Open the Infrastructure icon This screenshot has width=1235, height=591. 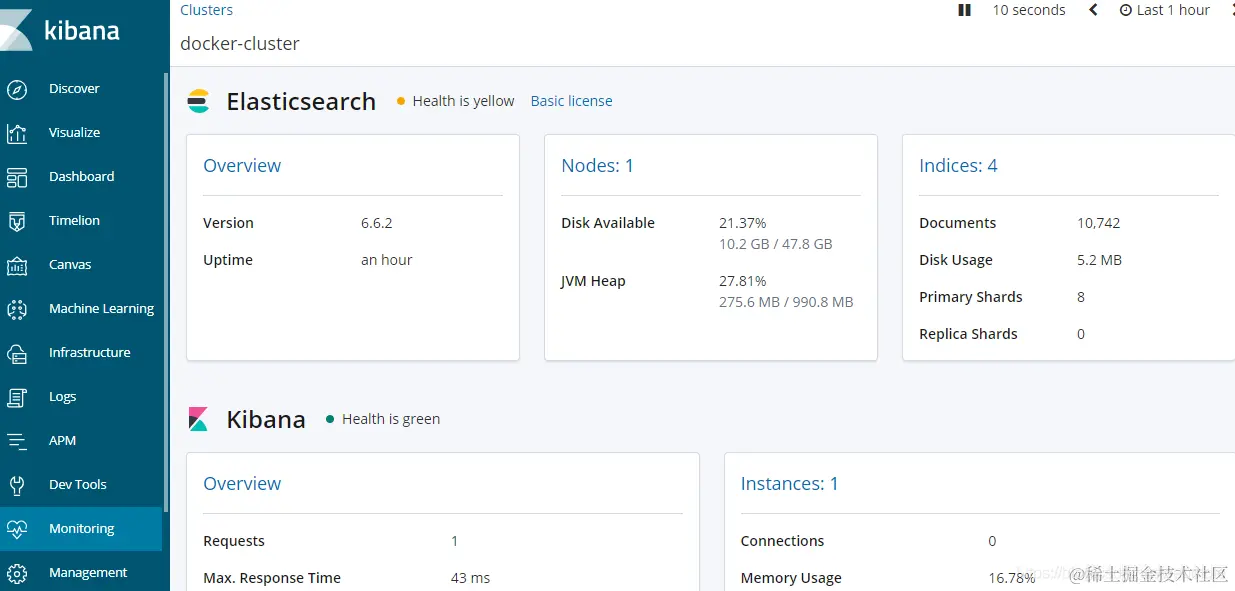click(x=17, y=353)
